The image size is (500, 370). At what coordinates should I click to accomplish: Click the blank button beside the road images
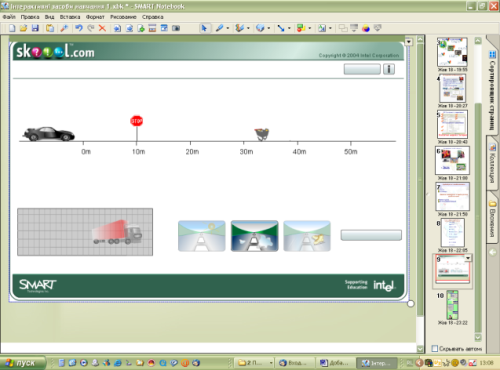click(x=371, y=235)
